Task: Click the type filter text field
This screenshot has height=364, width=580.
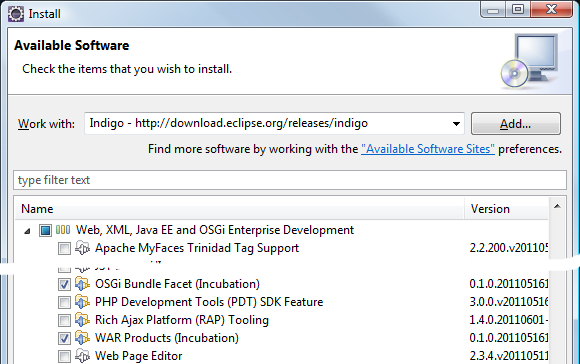Action: [x=290, y=180]
